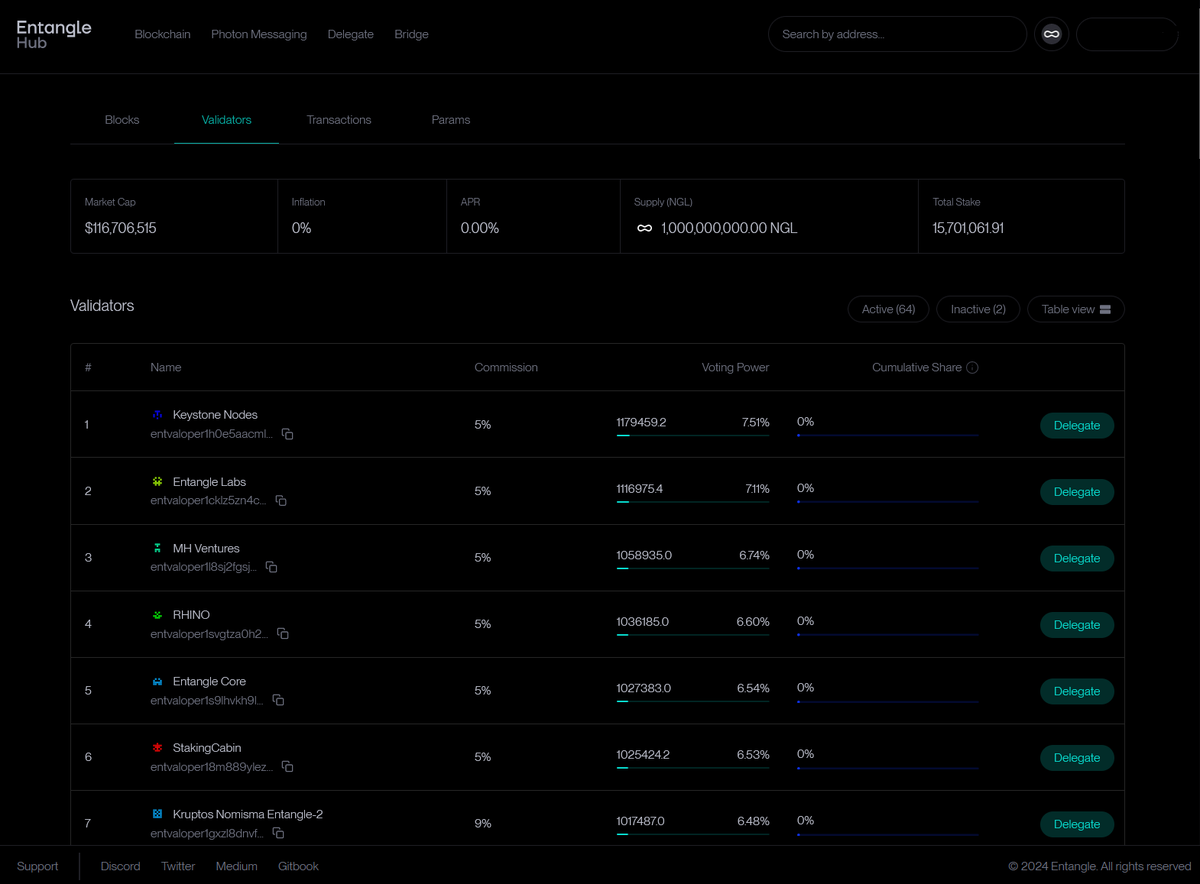Image resolution: width=1200 pixels, height=884 pixels.
Task: Focus the Search by address field
Action: pos(897,34)
